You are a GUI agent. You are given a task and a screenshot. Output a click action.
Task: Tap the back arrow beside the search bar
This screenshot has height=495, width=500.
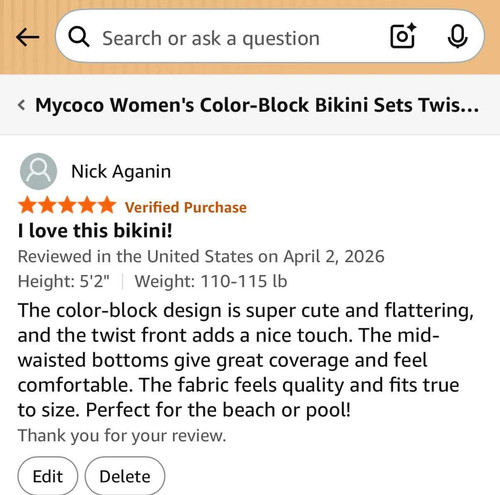point(27,37)
